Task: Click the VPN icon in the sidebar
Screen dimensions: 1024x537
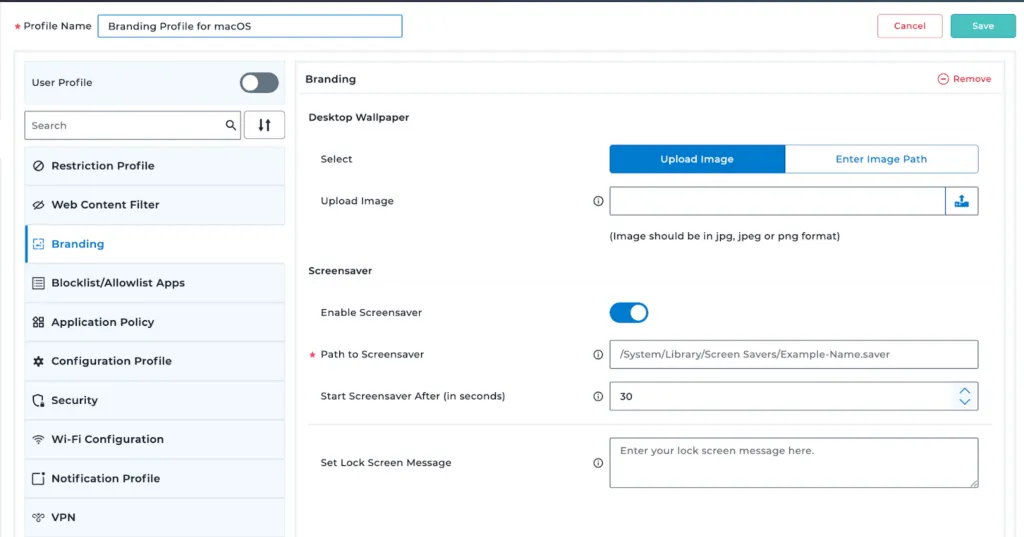Action: 39,517
